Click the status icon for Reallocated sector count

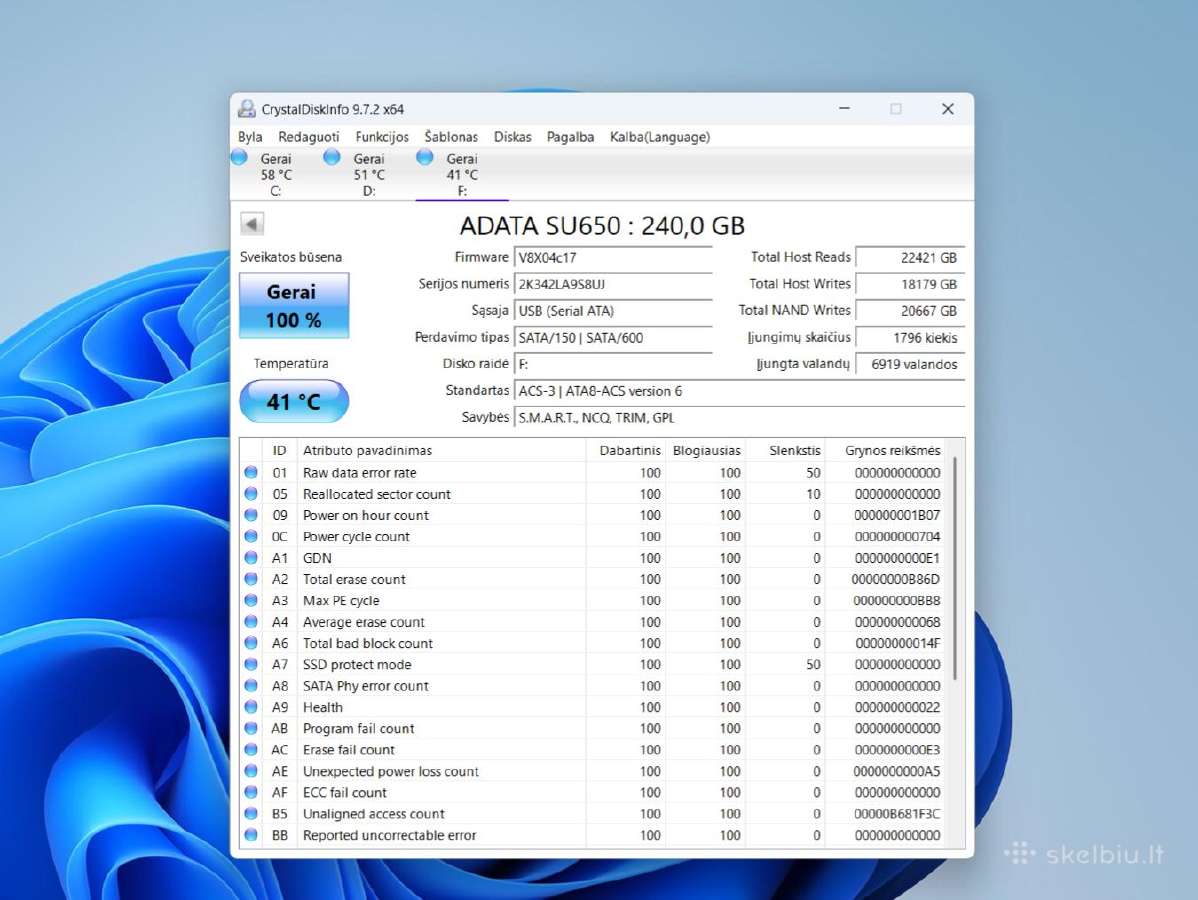pyautogui.click(x=251, y=494)
